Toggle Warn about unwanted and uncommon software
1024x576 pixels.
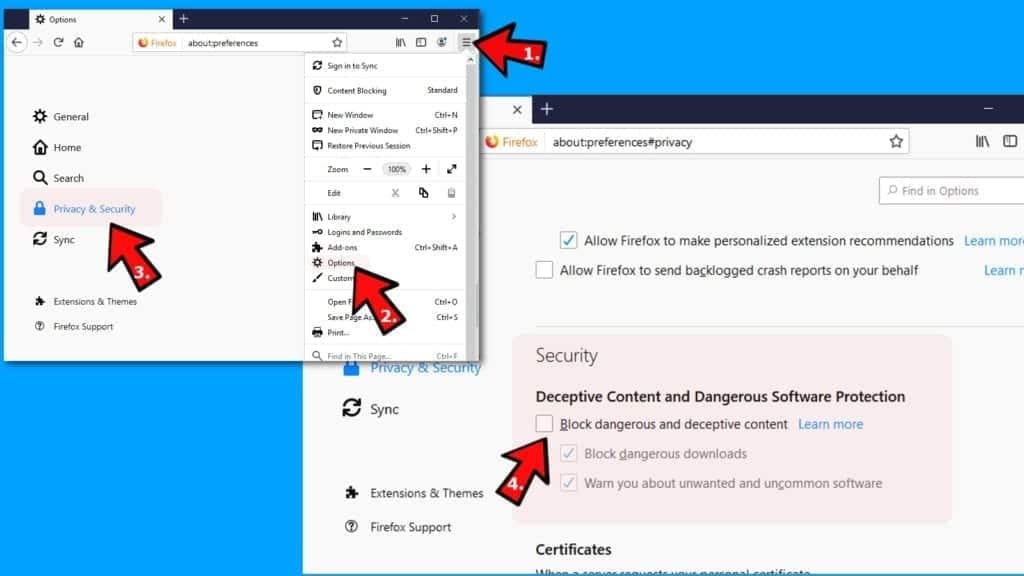568,483
